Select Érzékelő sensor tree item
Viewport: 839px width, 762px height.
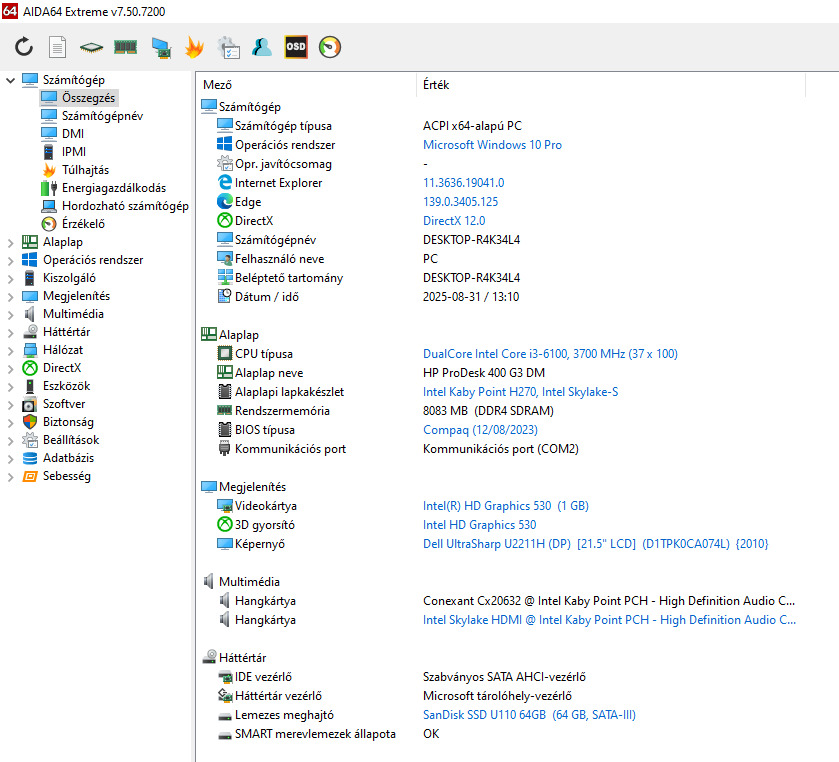(x=83, y=224)
